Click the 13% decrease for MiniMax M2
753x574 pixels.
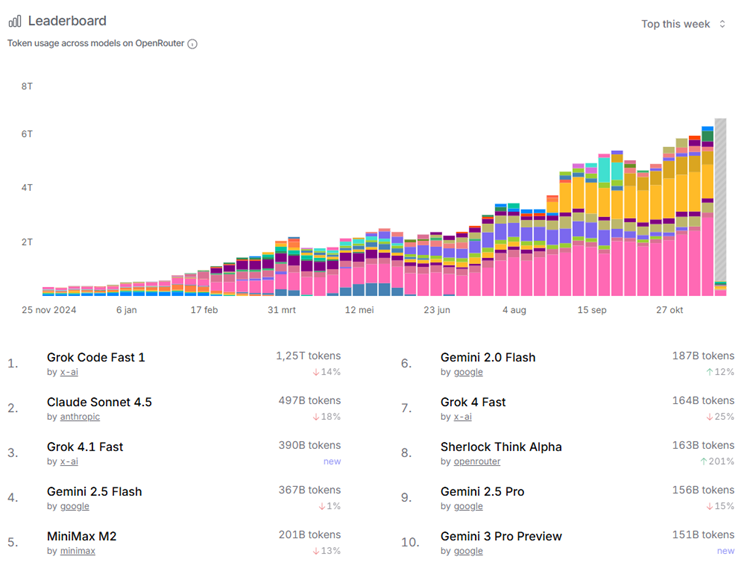327,550
